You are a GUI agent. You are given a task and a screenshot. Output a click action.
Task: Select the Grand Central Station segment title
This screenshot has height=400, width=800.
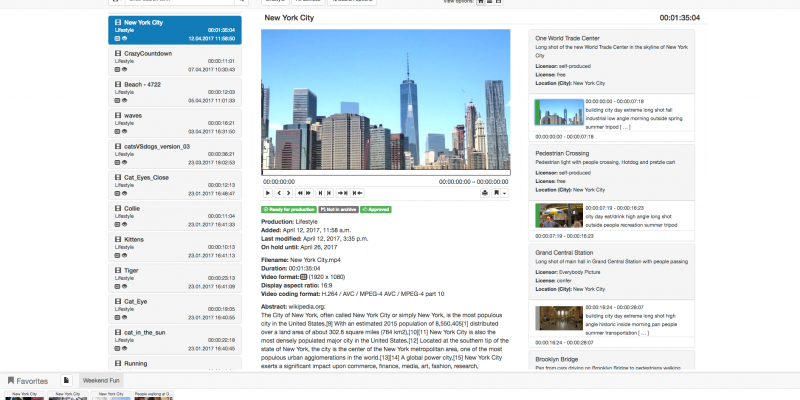pos(564,253)
